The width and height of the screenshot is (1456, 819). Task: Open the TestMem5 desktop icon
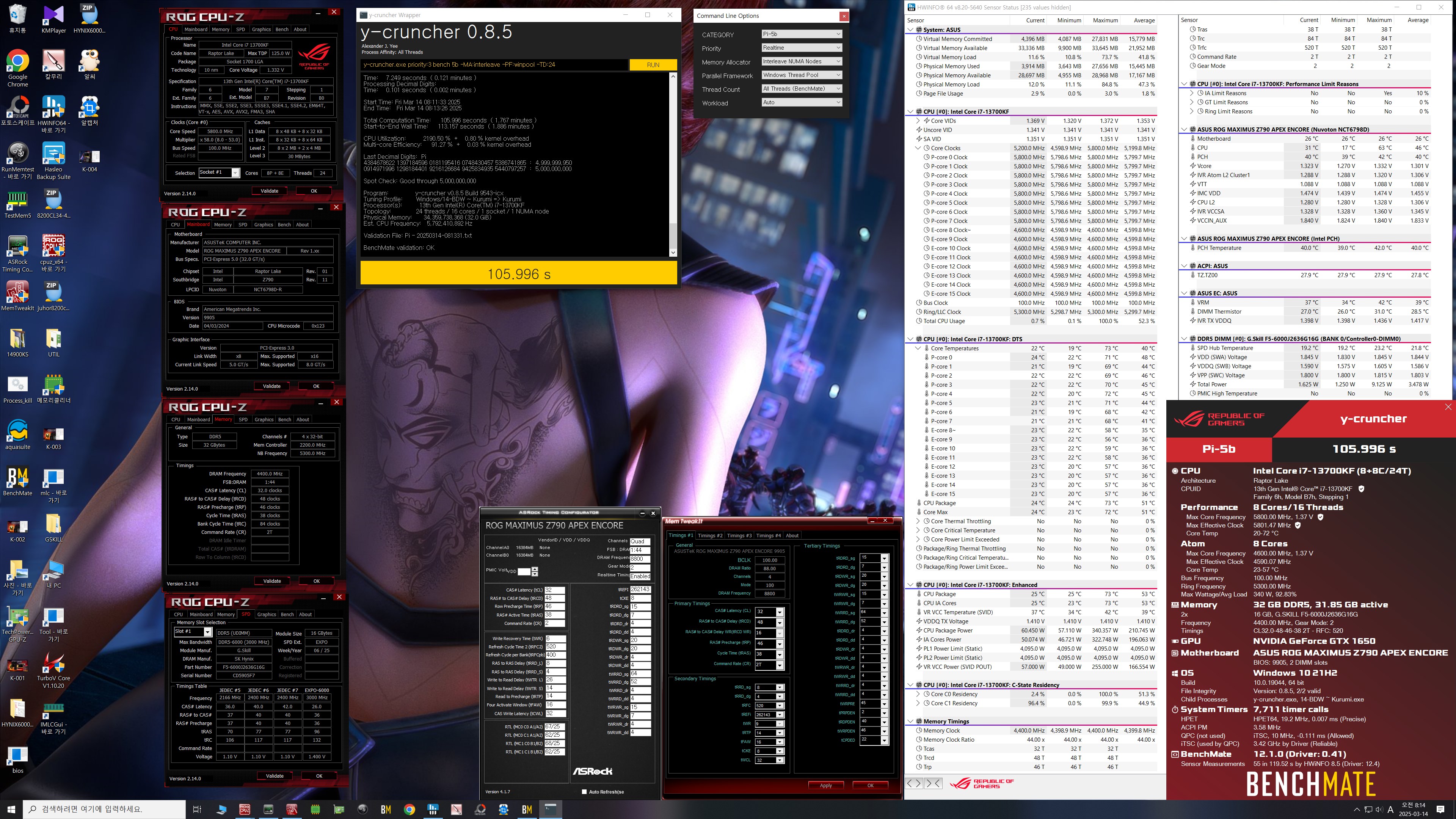tap(17, 204)
